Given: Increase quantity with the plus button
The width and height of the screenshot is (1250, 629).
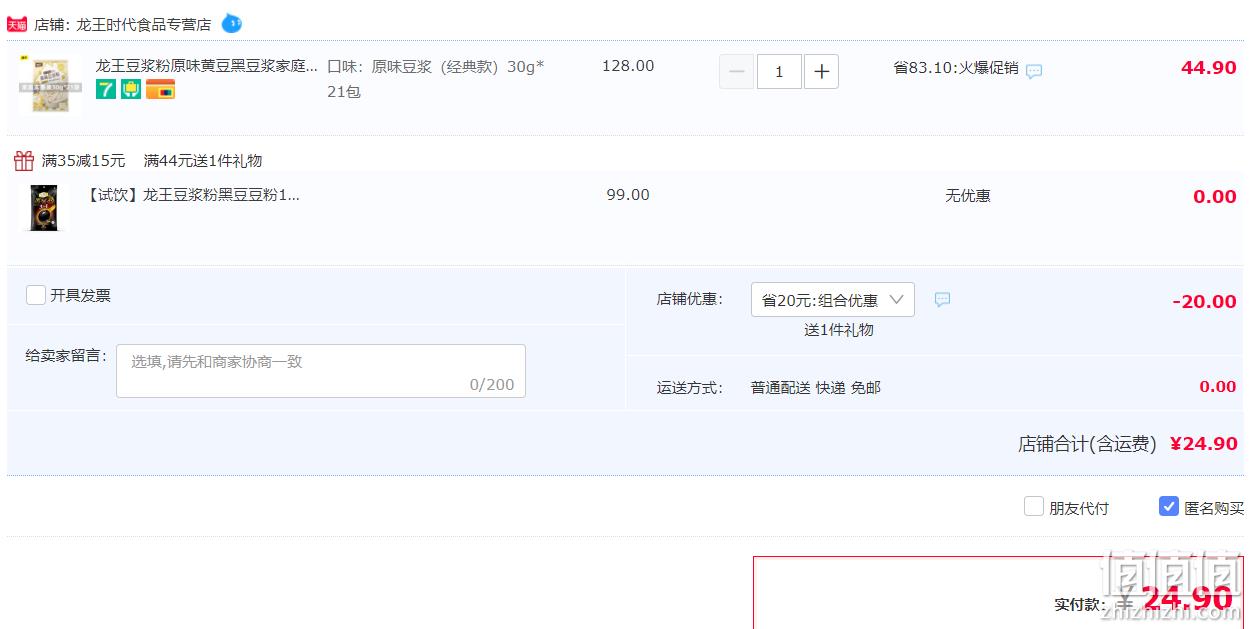Looking at the screenshot, I should point(821,72).
